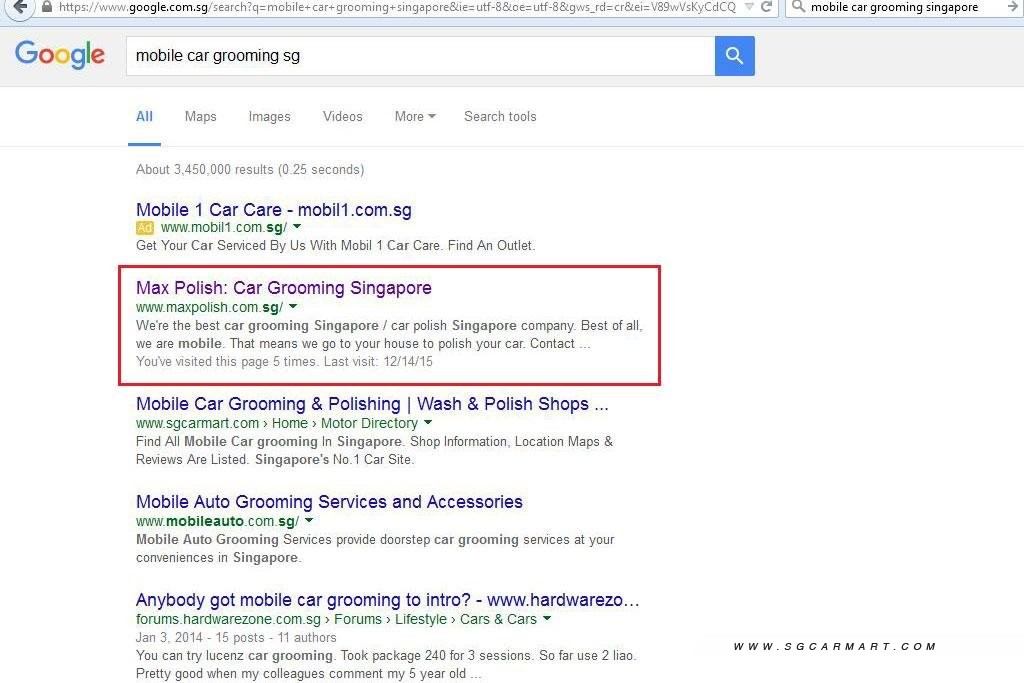
Task: Switch to the Videos tab
Action: click(x=342, y=117)
